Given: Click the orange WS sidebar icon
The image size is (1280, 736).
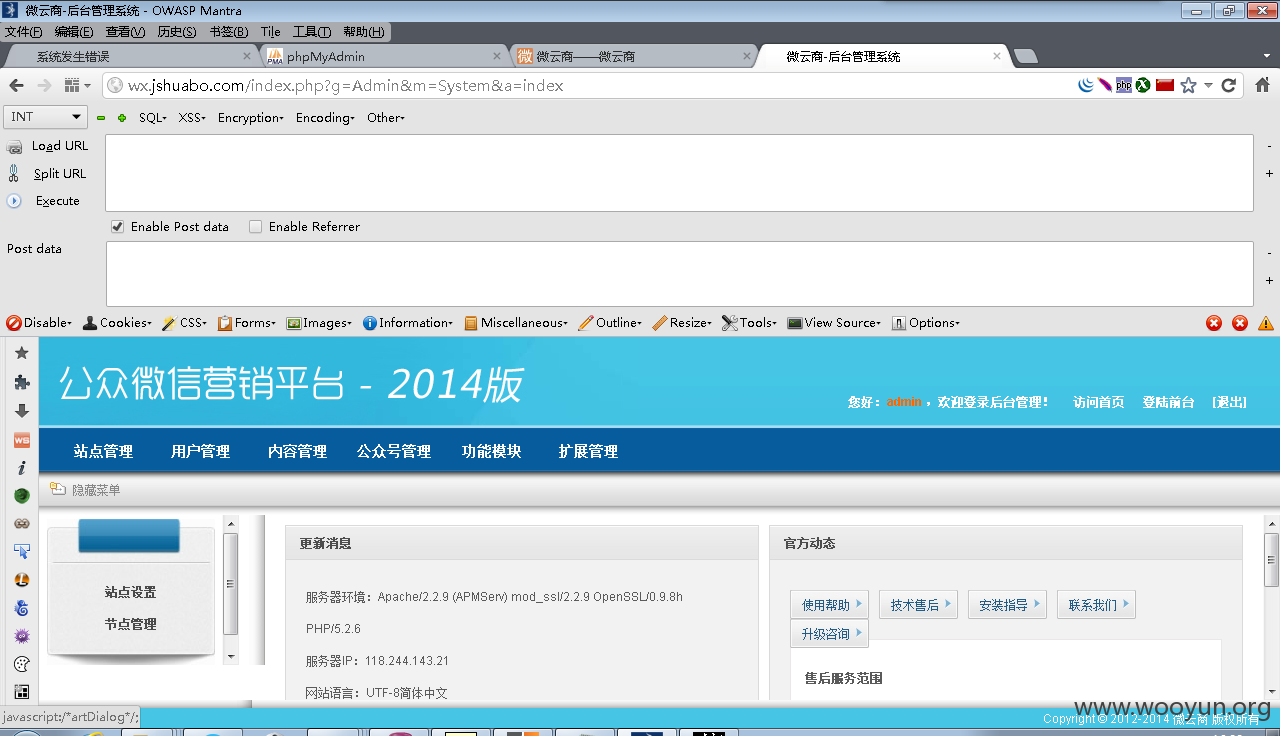Looking at the screenshot, I should 21,439.
